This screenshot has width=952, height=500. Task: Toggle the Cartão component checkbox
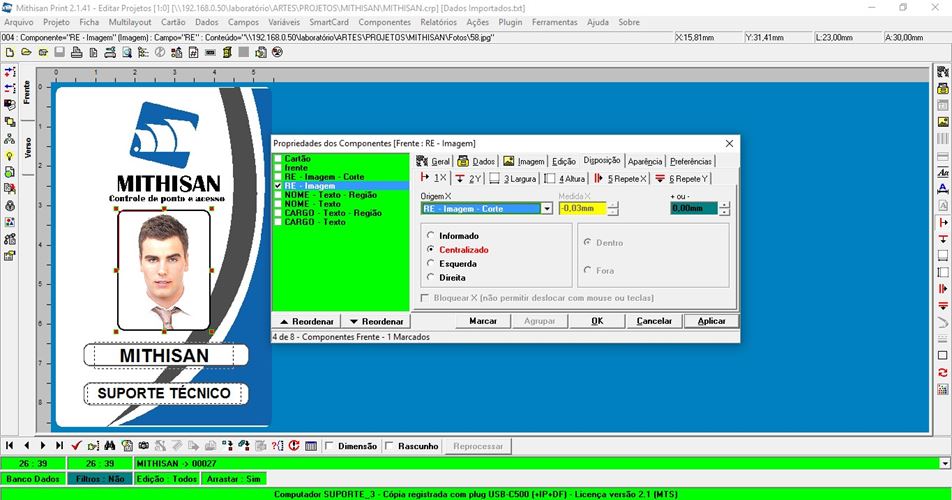278,159
